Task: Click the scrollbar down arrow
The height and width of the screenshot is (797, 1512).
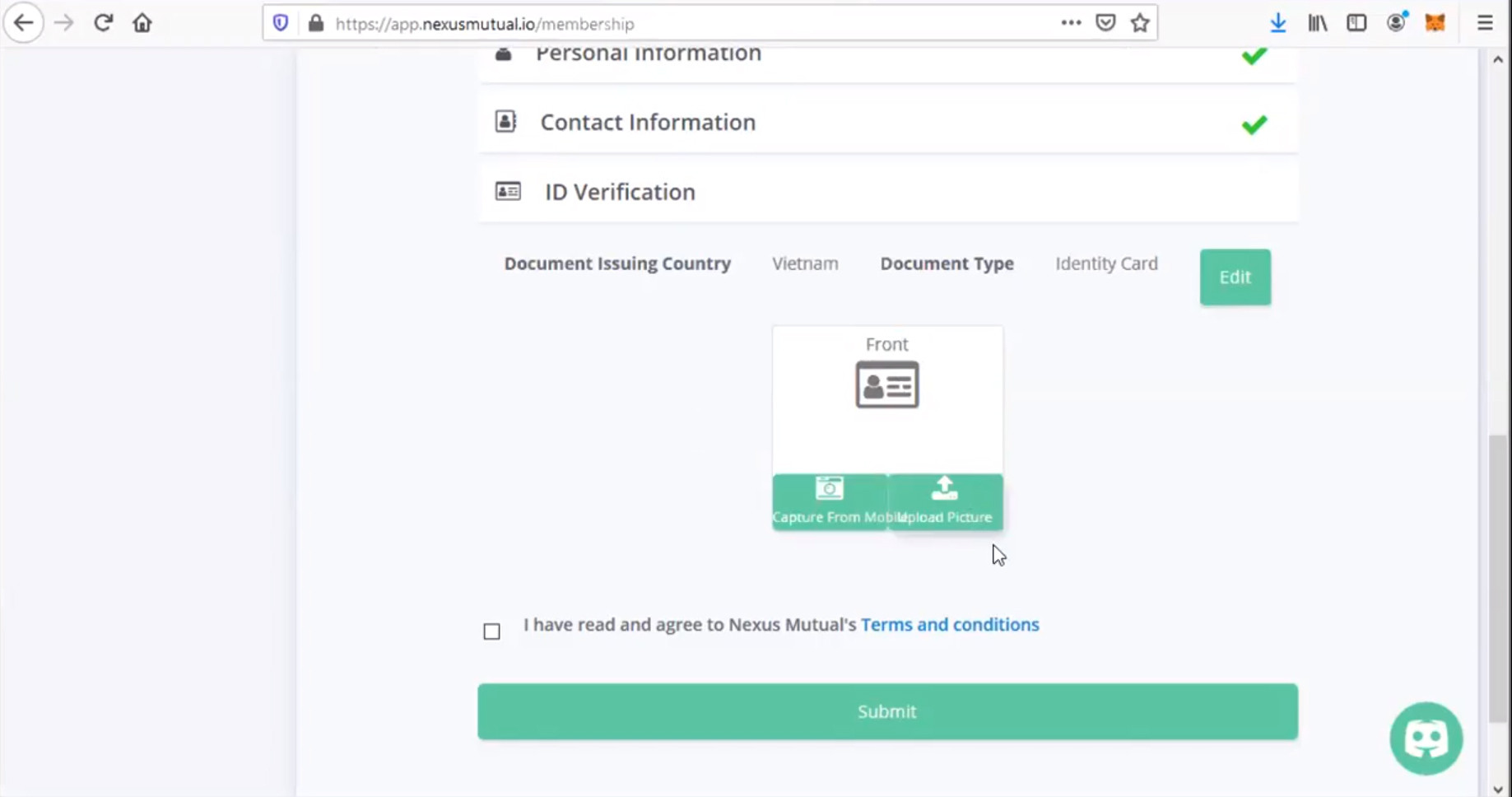Action: 1498,789
